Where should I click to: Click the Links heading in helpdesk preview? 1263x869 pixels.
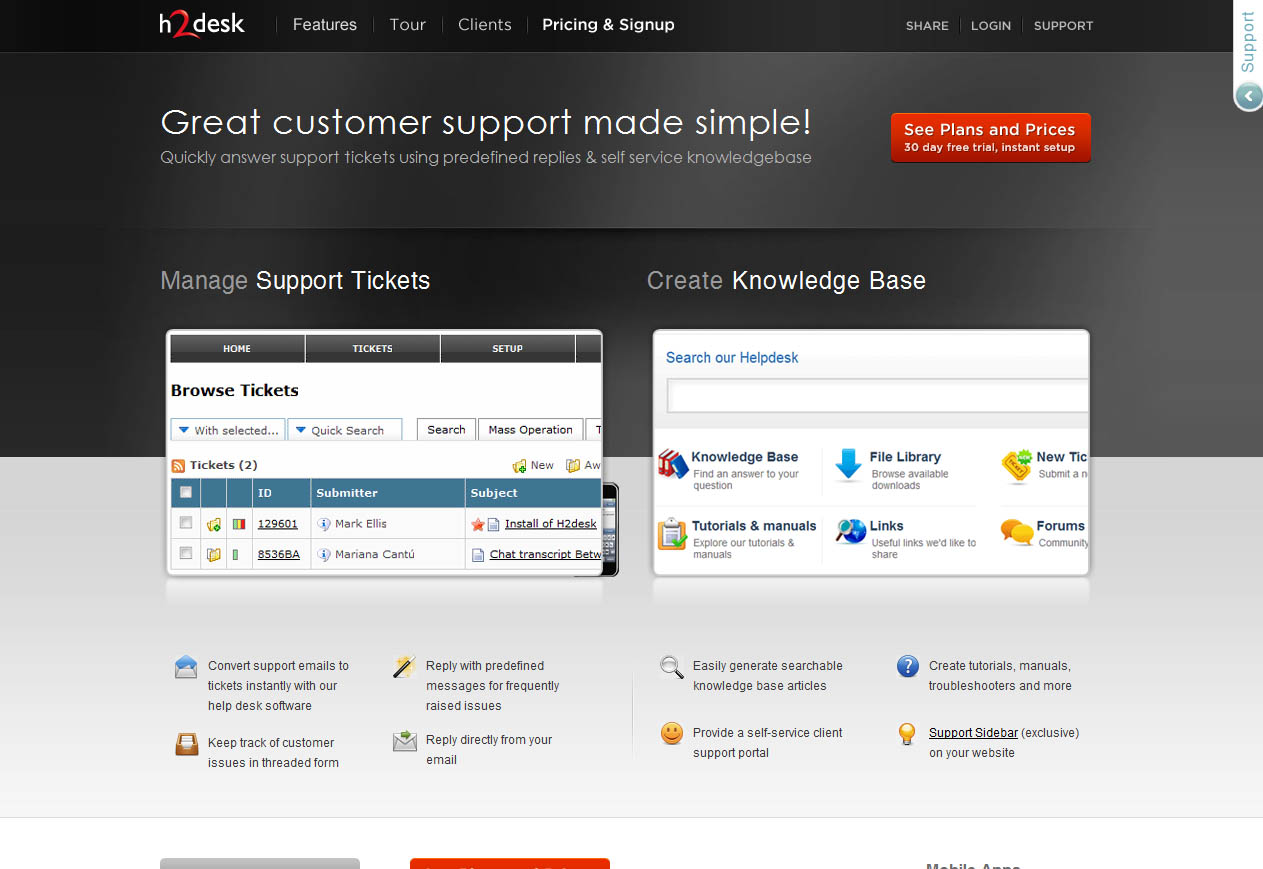[887, 526]
